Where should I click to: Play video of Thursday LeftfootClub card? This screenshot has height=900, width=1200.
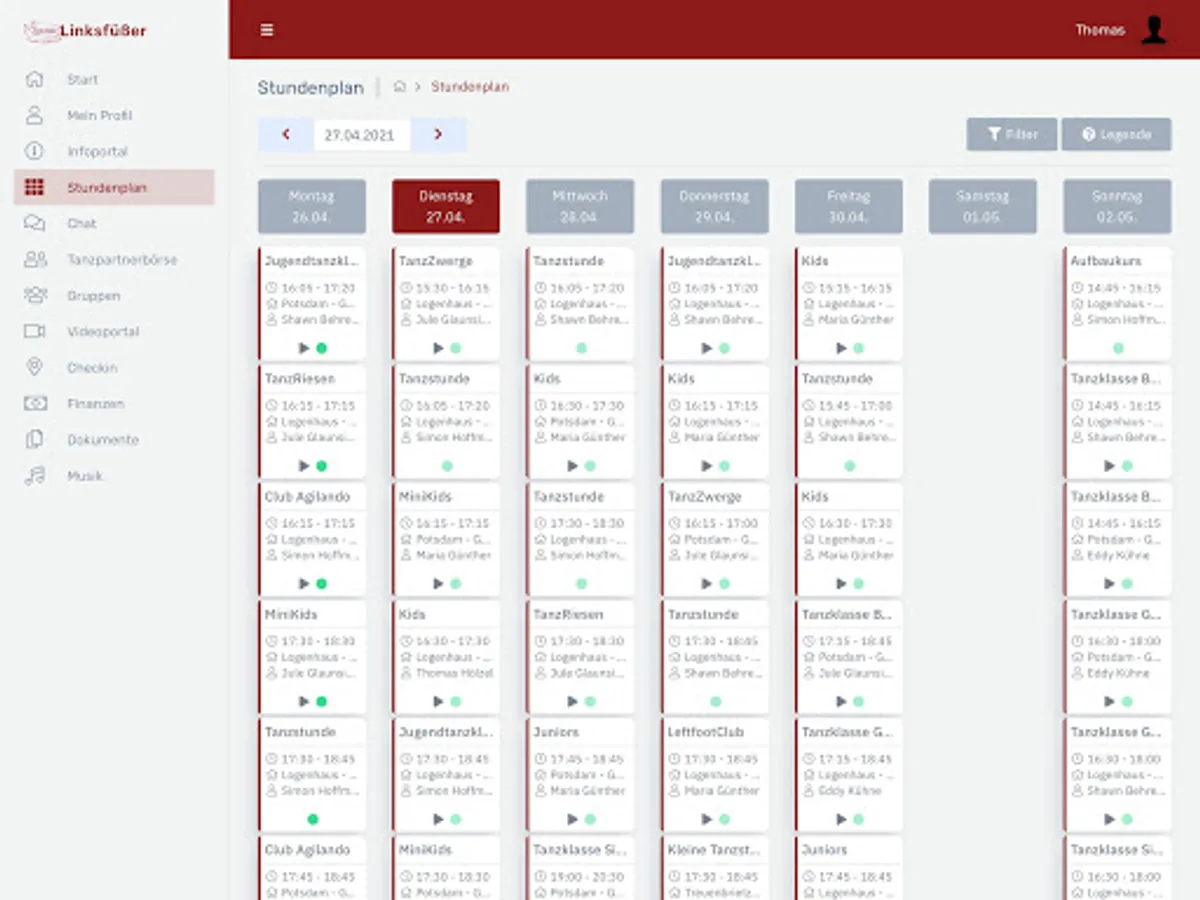pos(706,819)
